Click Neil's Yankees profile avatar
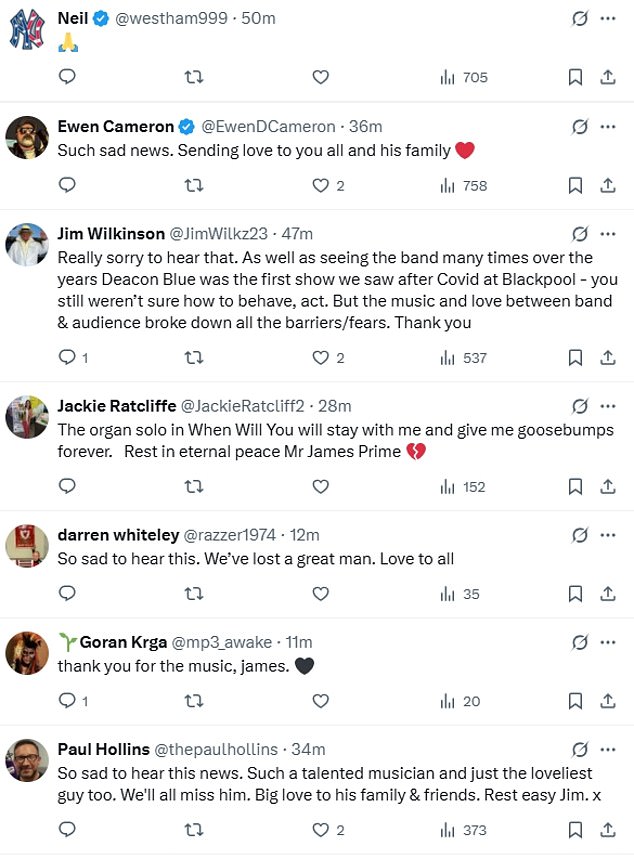This screenshot has height=859, width=634. 27,30
